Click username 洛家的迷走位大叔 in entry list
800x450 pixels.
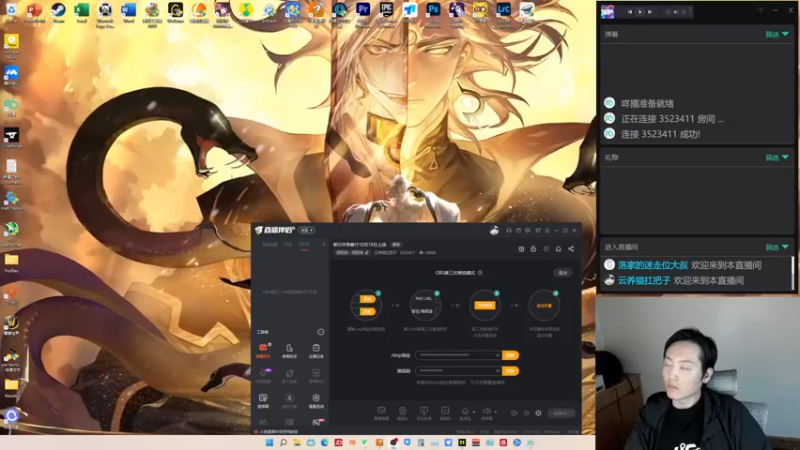click(653, 265)
